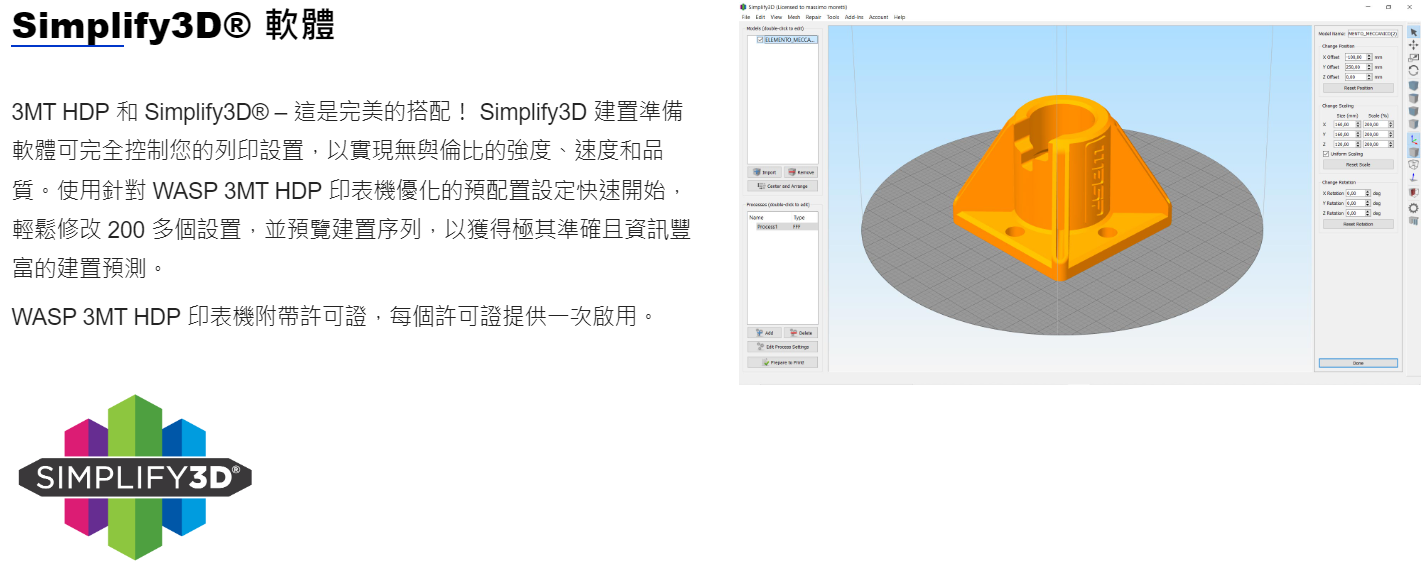Screen dimensions: 1428x566
Task: Pick the scale models tool icon
Action: [x=1413, y=58]
